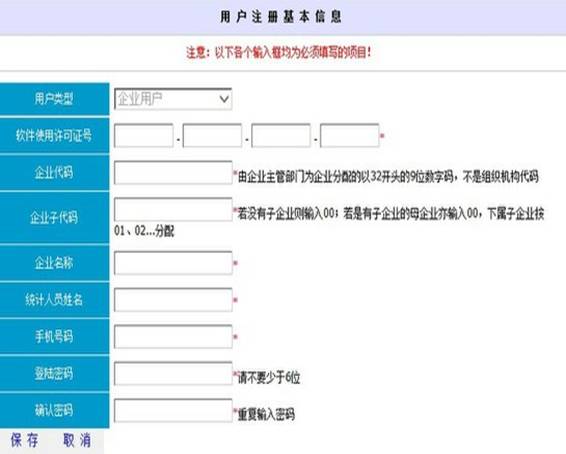This screenshot has height=454, width=566.
Task: Click the 手机号码 input field
Action: (x=173, y=337)
